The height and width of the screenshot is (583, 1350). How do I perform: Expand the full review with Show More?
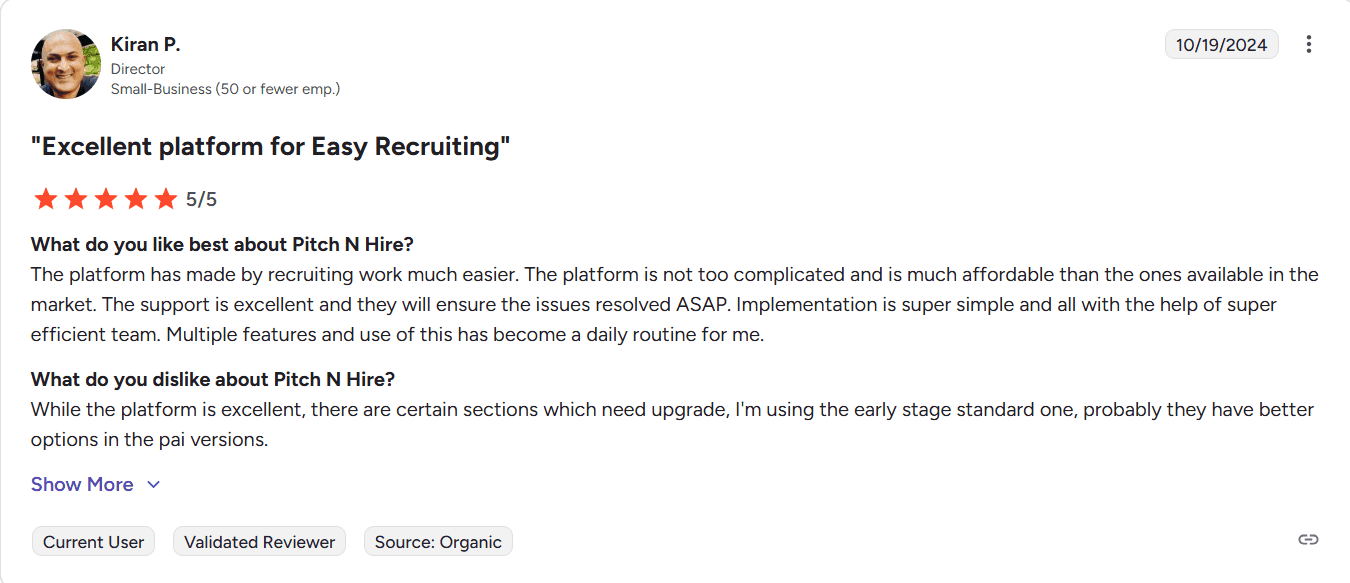[x=82, y=484]
